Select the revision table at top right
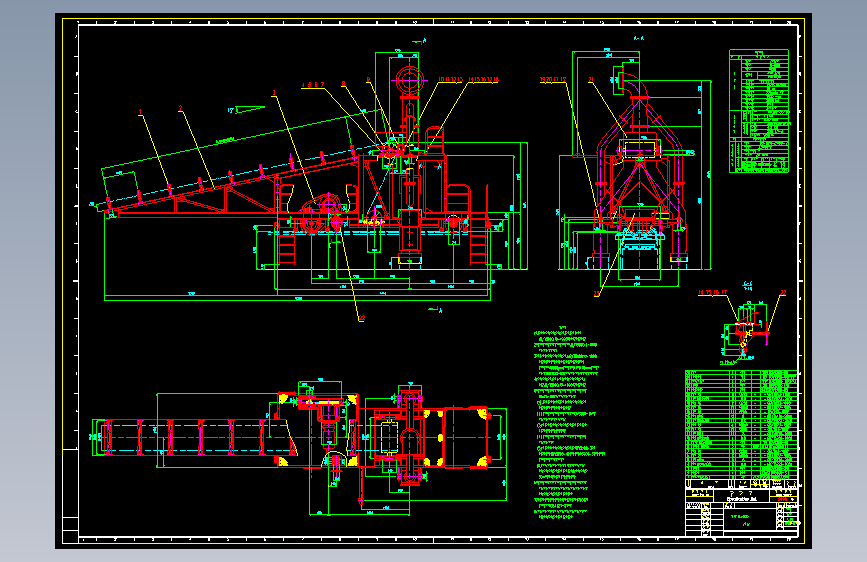The height and width of the screenshot is (562, 867). (x=759, y=111)
